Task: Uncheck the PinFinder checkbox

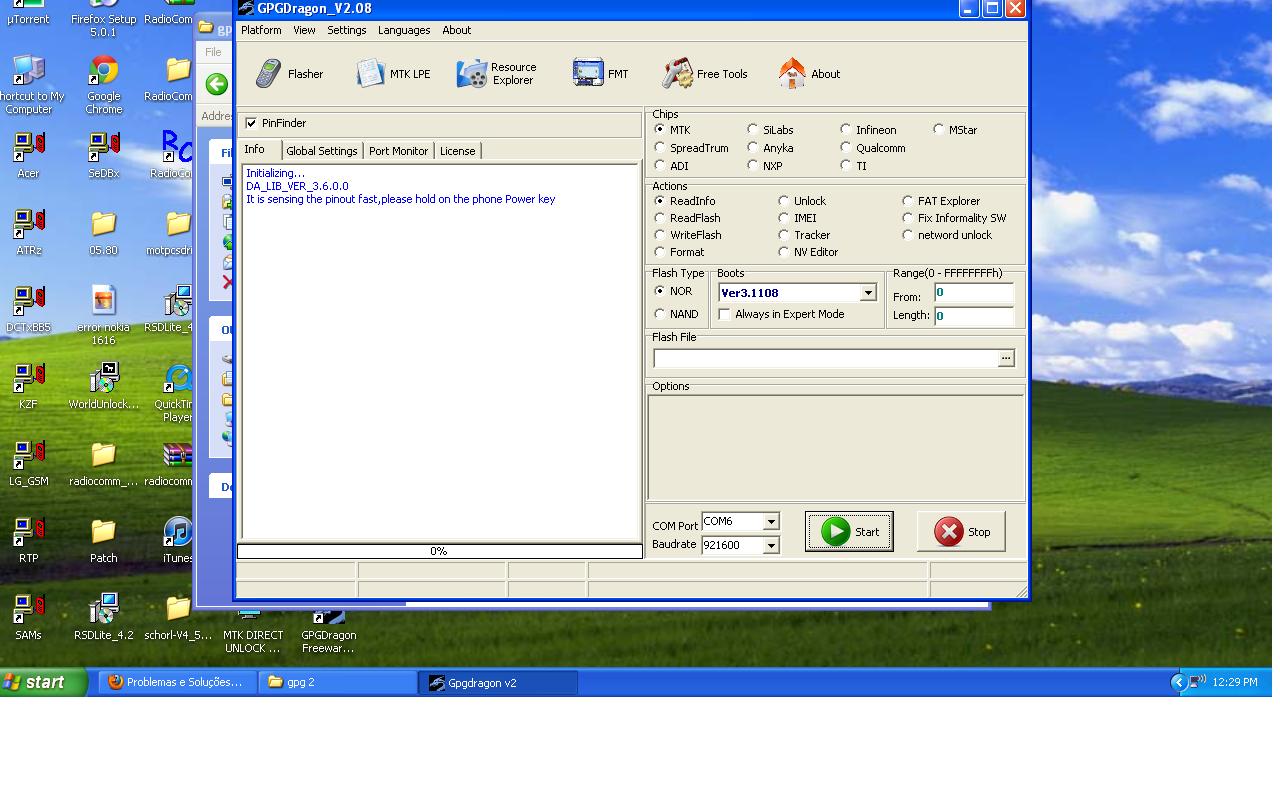Action: [251, 123]
